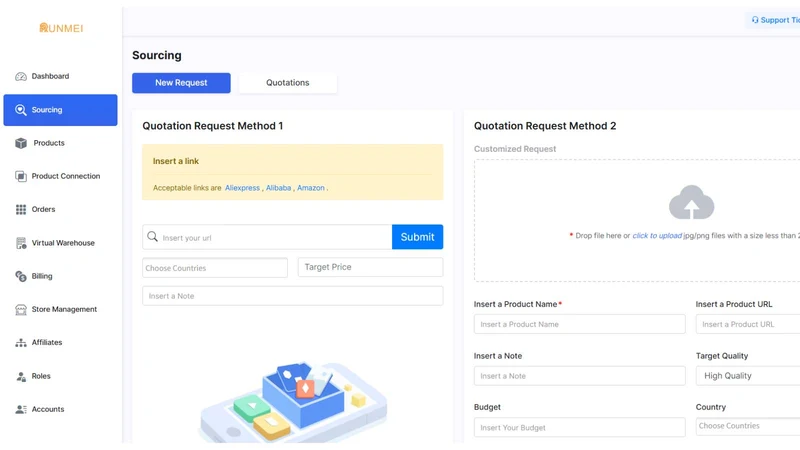The height and width of the screenshot is (450, 800).
Task: Open the Alibaba link
Action: point(279,188)
